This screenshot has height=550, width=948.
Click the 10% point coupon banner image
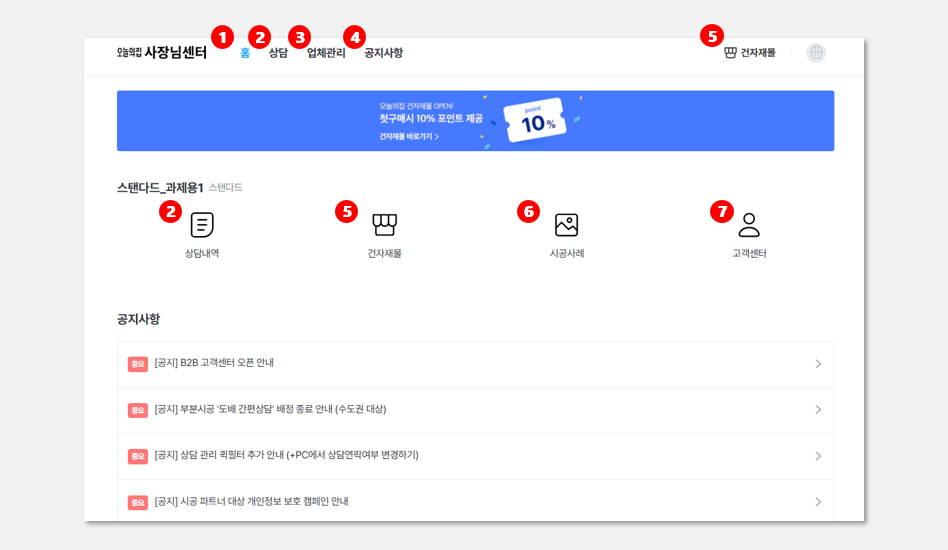(535, 120)
